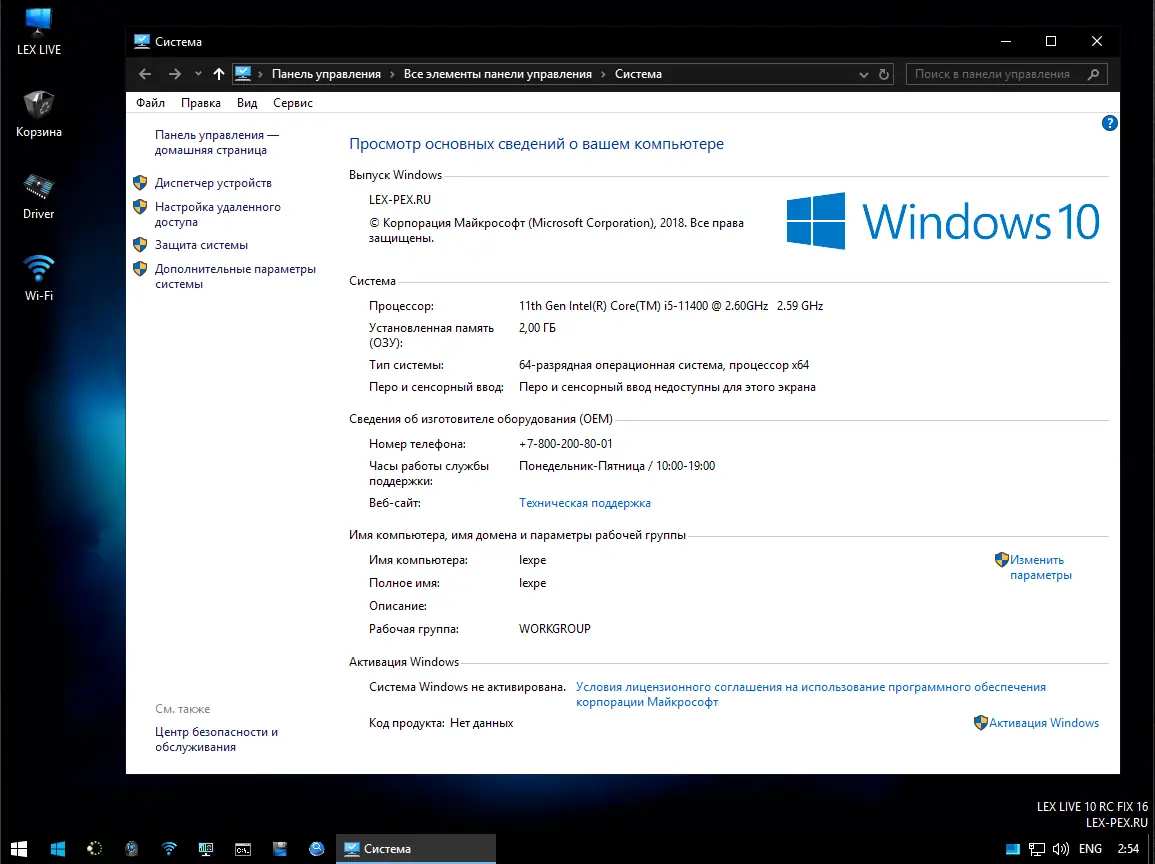The image size is (1155, 864).
Task: Expand chevron after Все элементы панели управления
Action: pos(603,74)
